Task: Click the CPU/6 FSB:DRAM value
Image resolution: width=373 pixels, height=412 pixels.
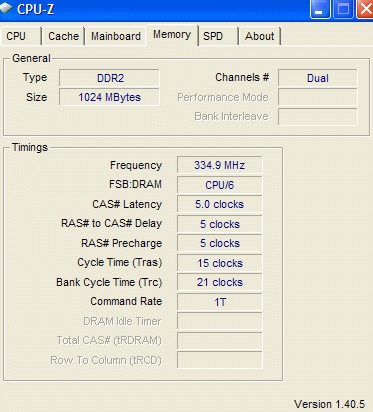Action: [x=220, y=185]
